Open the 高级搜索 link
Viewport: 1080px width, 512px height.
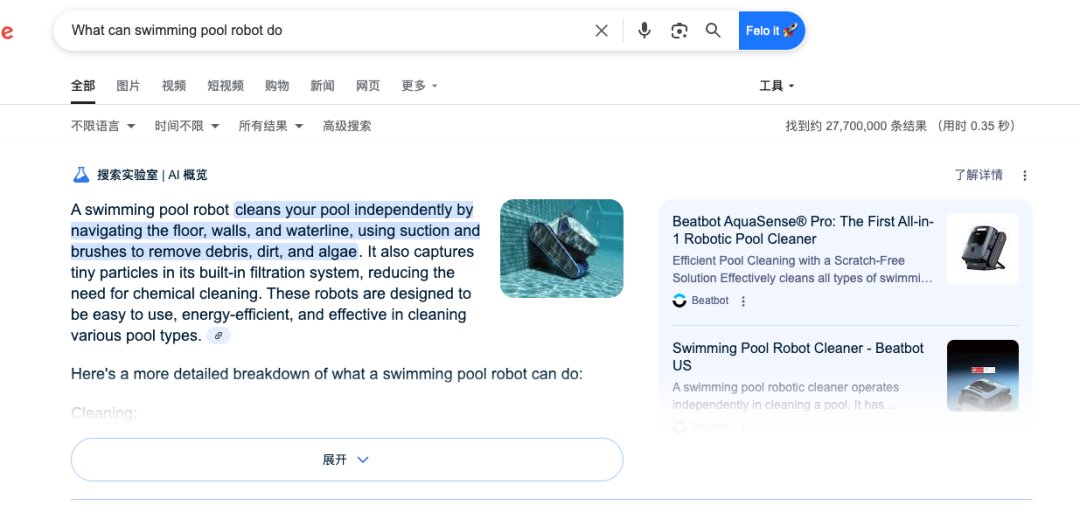(x=347, y=126)
